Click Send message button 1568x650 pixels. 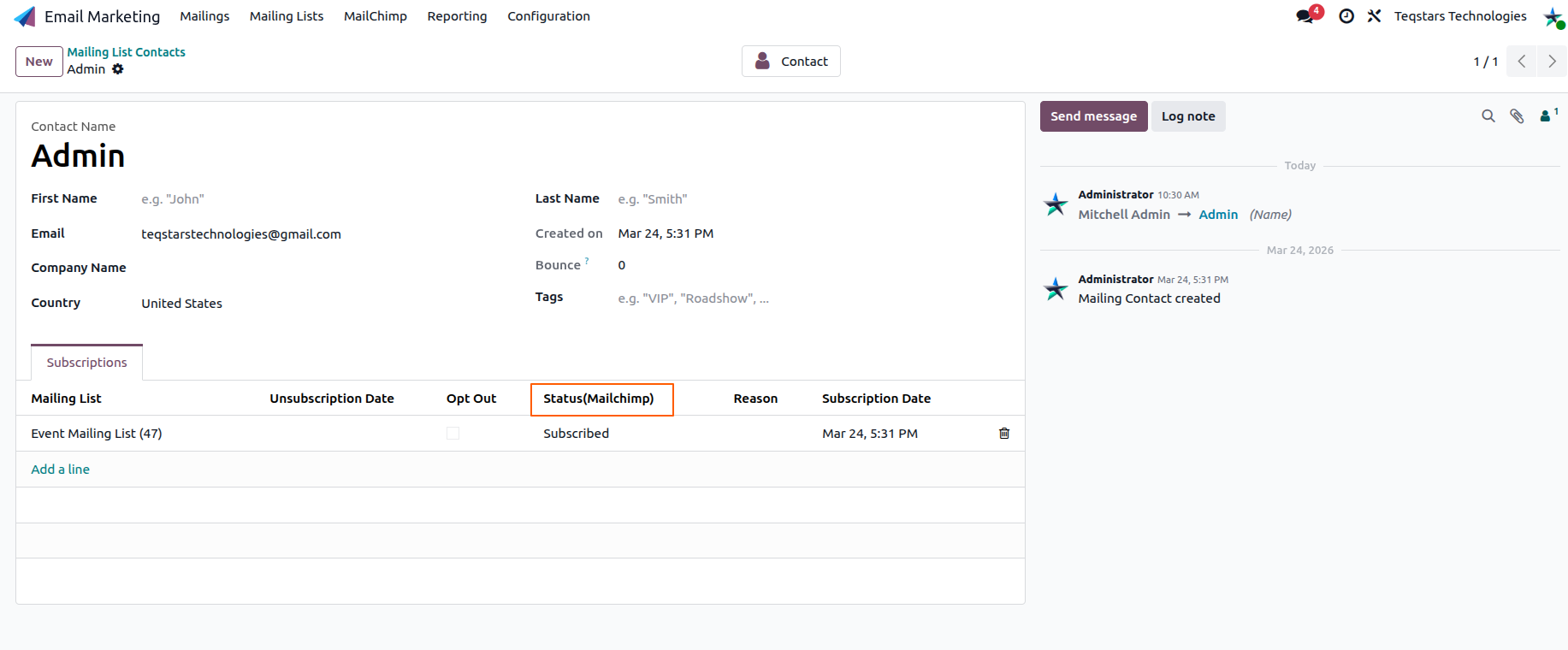coord(1093,116)
